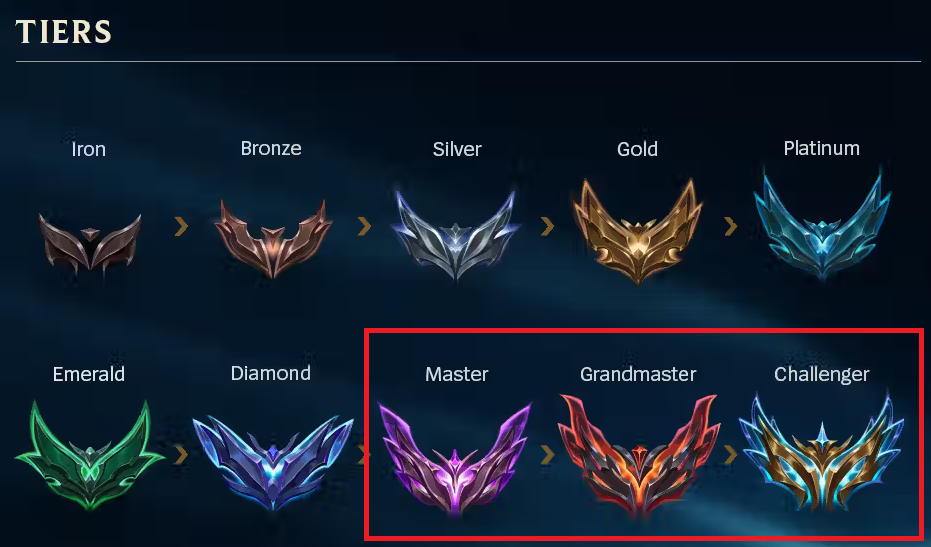Viewport: 931px width, 547px height.
Task: Click the Silver rank emblem
Action: 455,236
